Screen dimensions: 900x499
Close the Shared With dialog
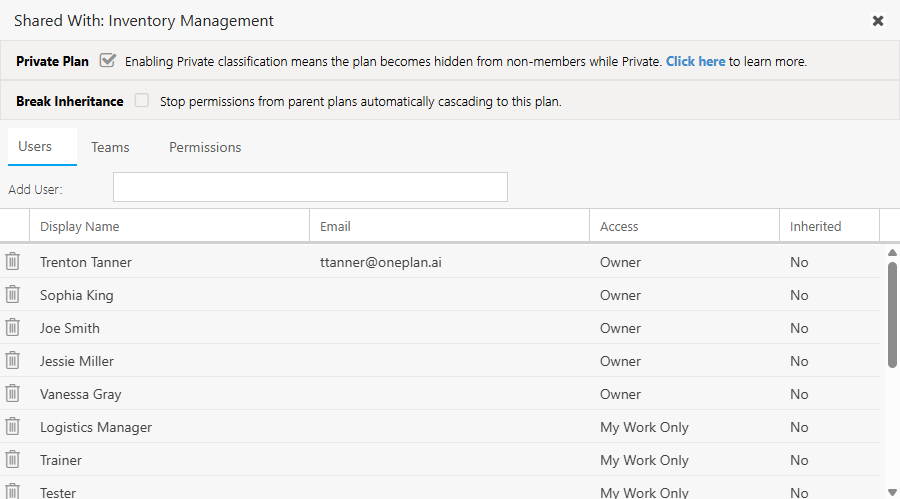coord(878,21)
